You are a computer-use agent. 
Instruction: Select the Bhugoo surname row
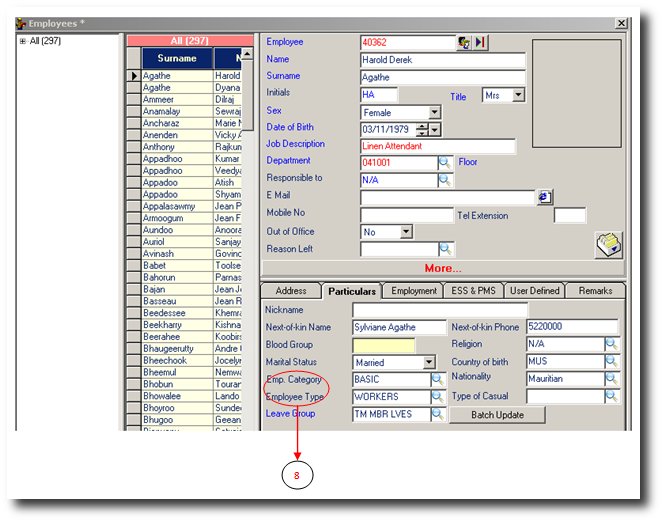click(177, 420)
